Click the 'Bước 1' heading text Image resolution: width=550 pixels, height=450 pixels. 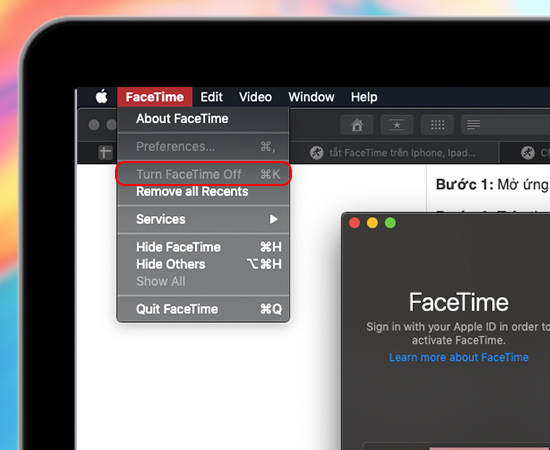(x=465, y=184)
